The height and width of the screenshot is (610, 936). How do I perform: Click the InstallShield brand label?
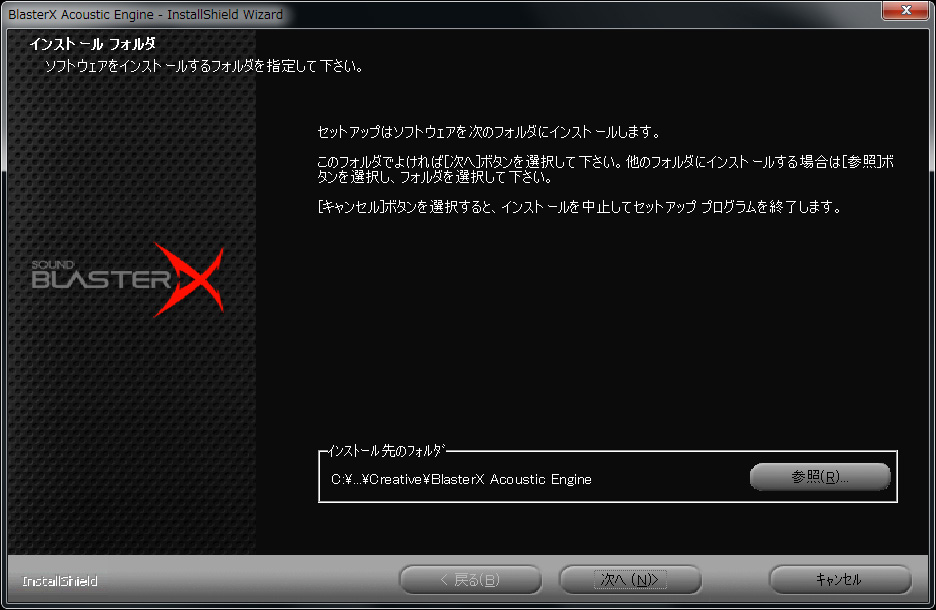click(60, 581)
